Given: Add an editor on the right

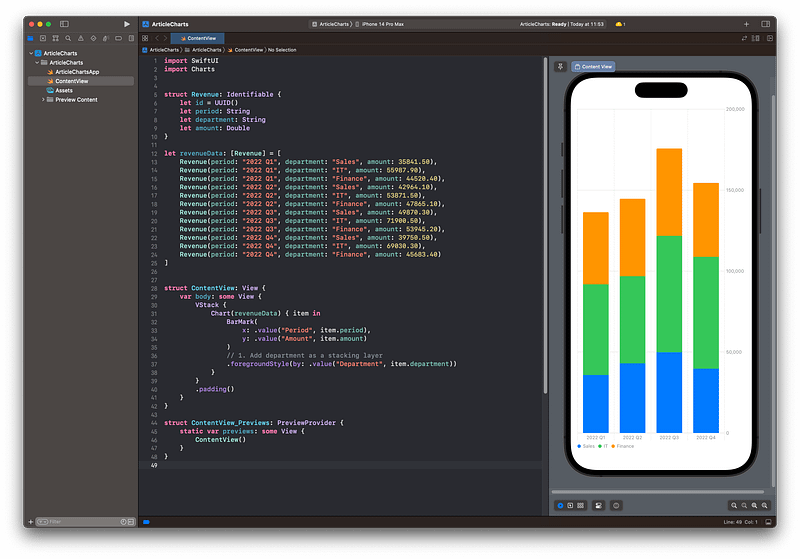Looking at the screenshot, I should (769, 38).
